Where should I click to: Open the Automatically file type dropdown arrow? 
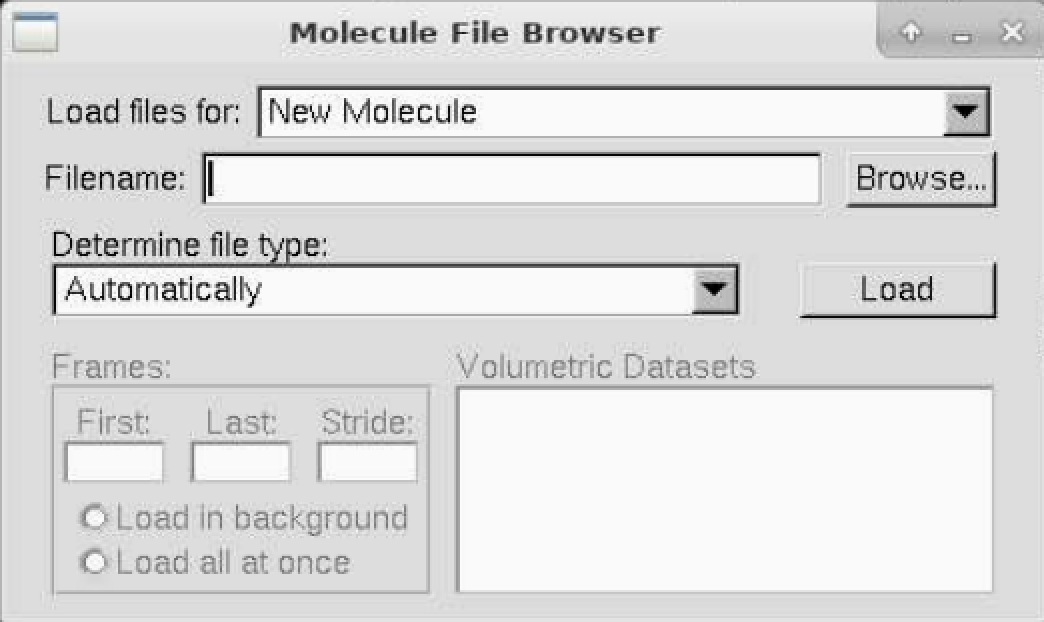coord(714,291)
